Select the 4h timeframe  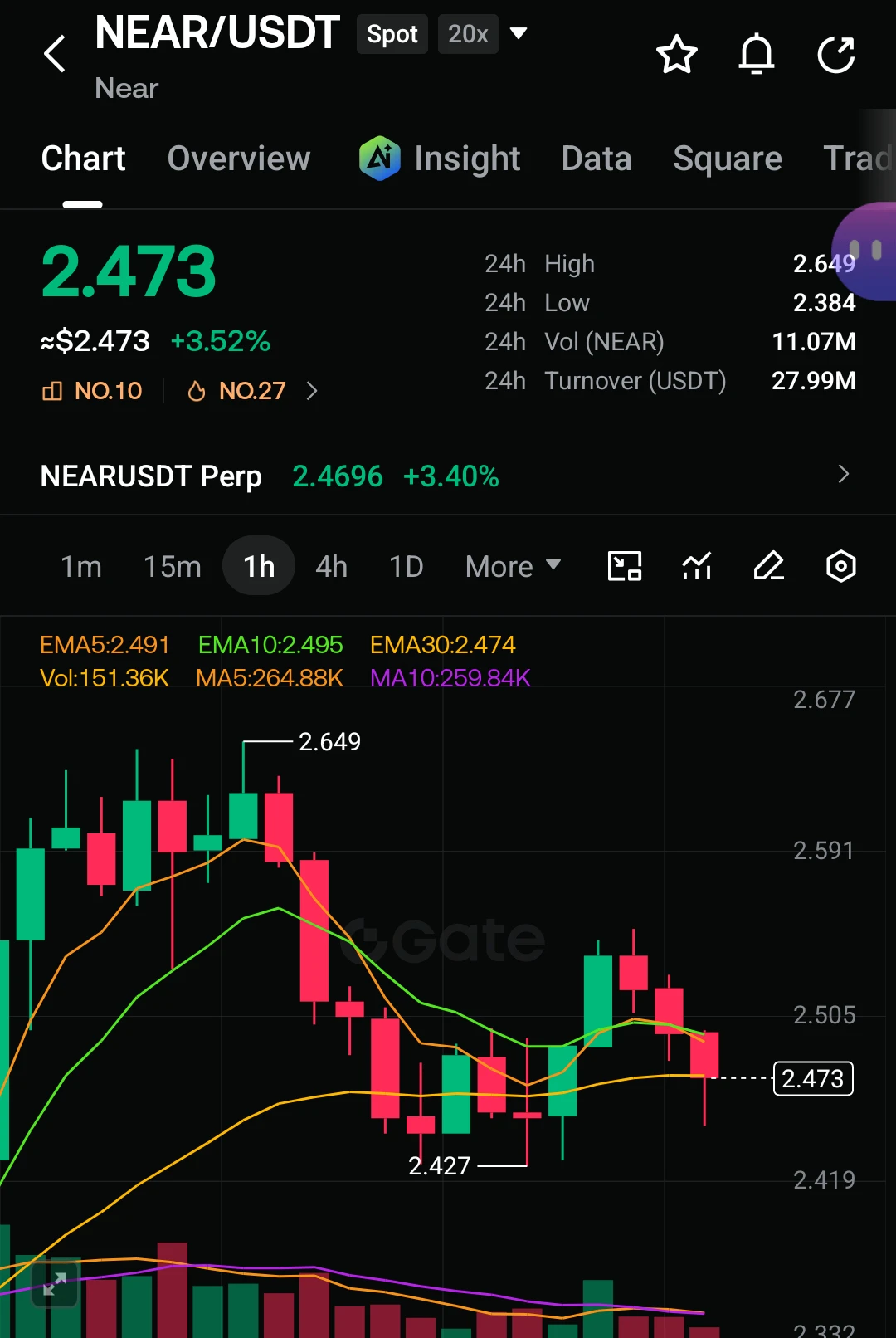(332, 566)
